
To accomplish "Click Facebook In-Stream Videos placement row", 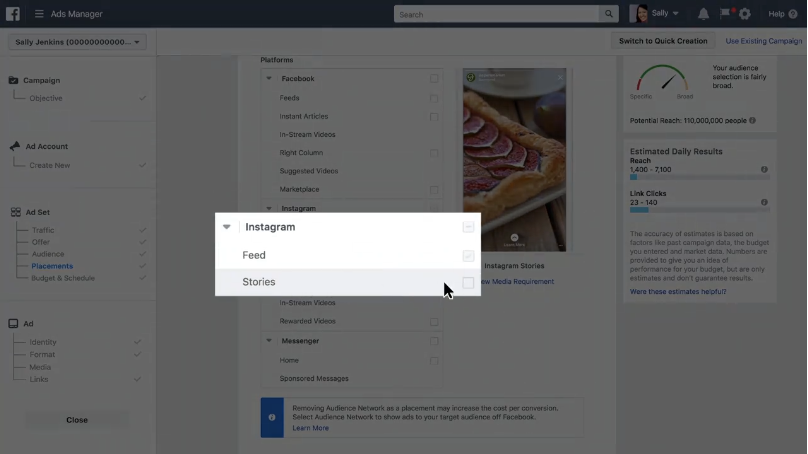I will click(x=352, y=134).
